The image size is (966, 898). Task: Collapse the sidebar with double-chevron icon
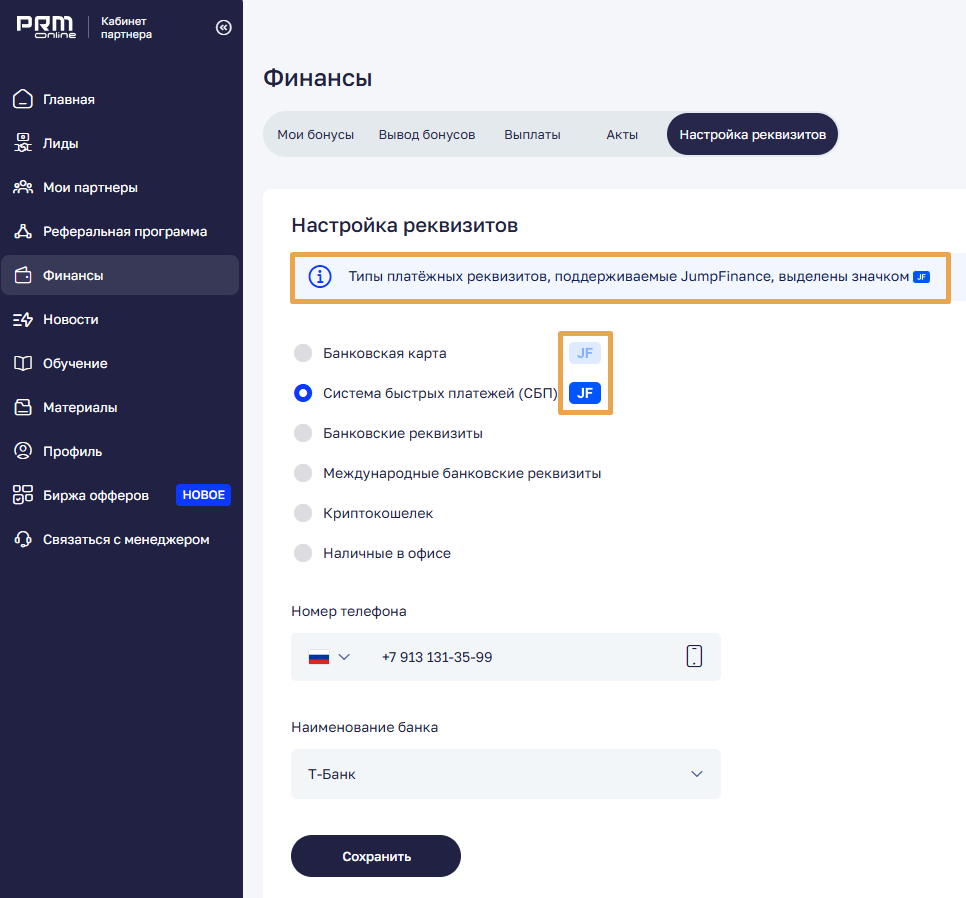[223, 28]
